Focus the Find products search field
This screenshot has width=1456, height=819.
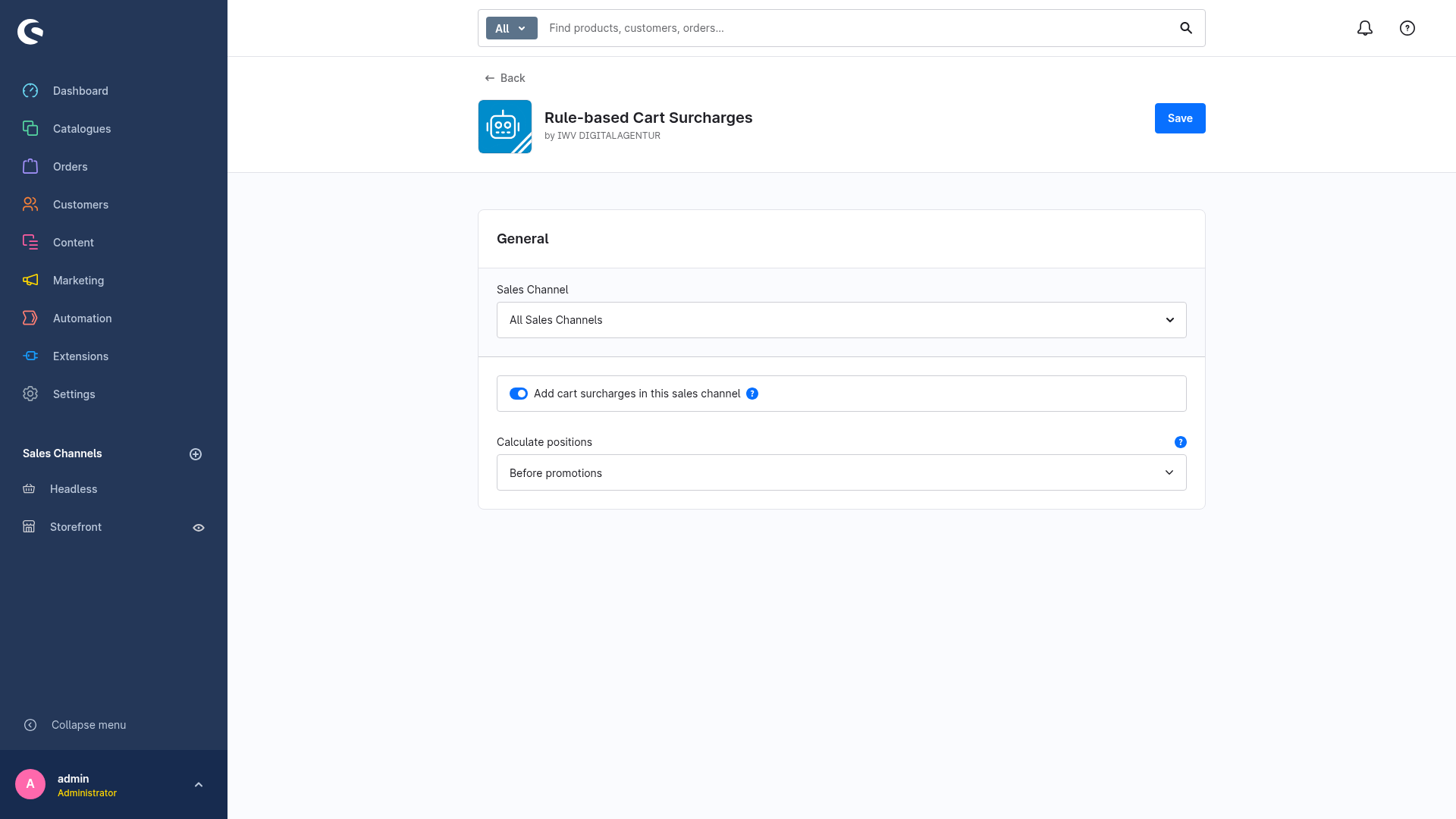coord(857,28)
